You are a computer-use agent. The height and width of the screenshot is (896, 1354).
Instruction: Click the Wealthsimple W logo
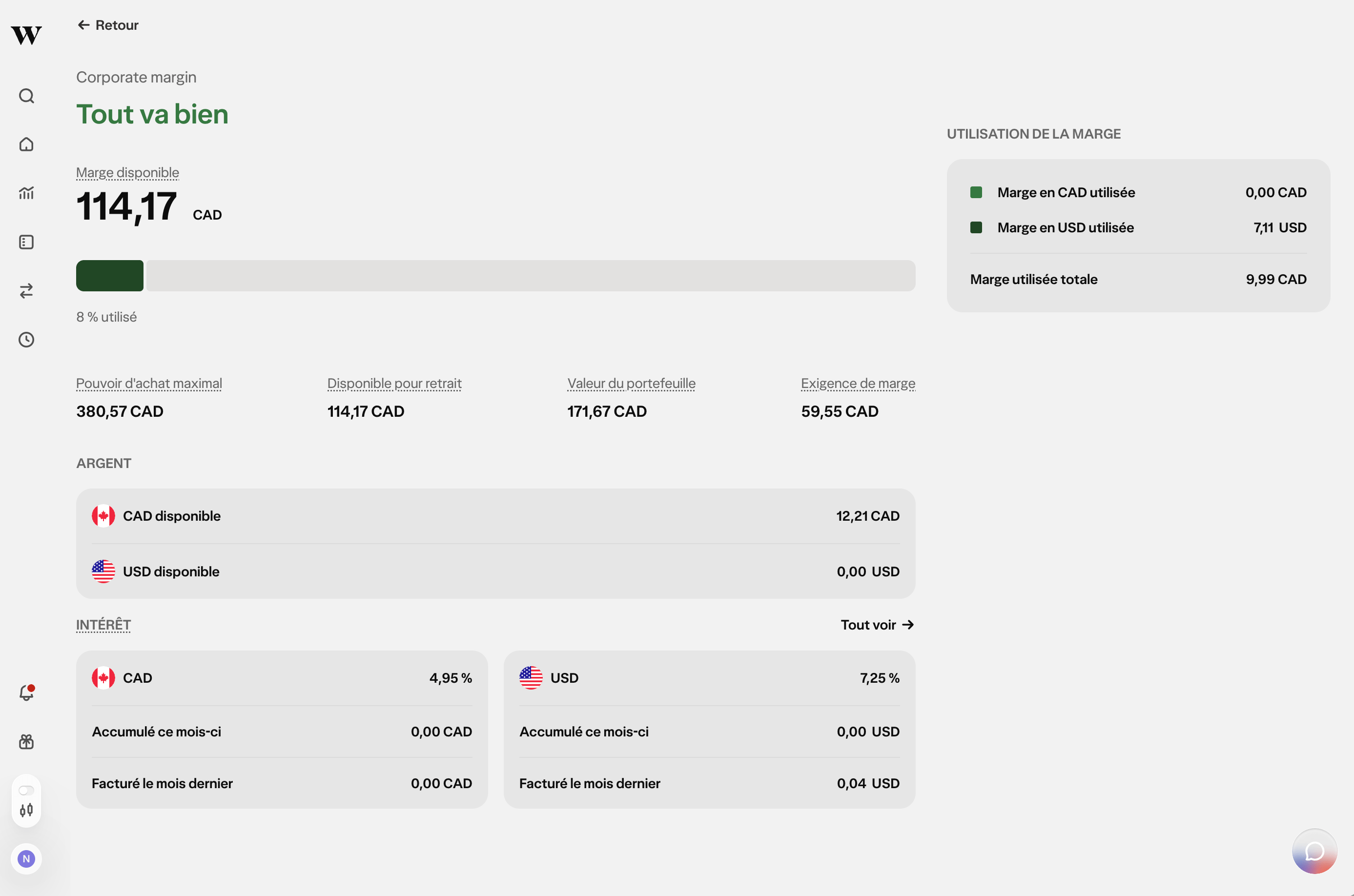[x=26, y=35]
